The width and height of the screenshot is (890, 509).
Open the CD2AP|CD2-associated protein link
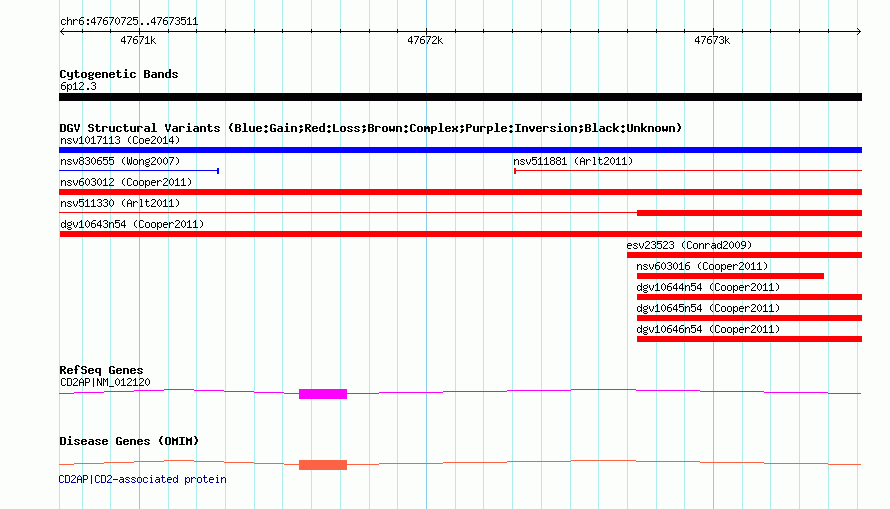click(x=142, y=479)
